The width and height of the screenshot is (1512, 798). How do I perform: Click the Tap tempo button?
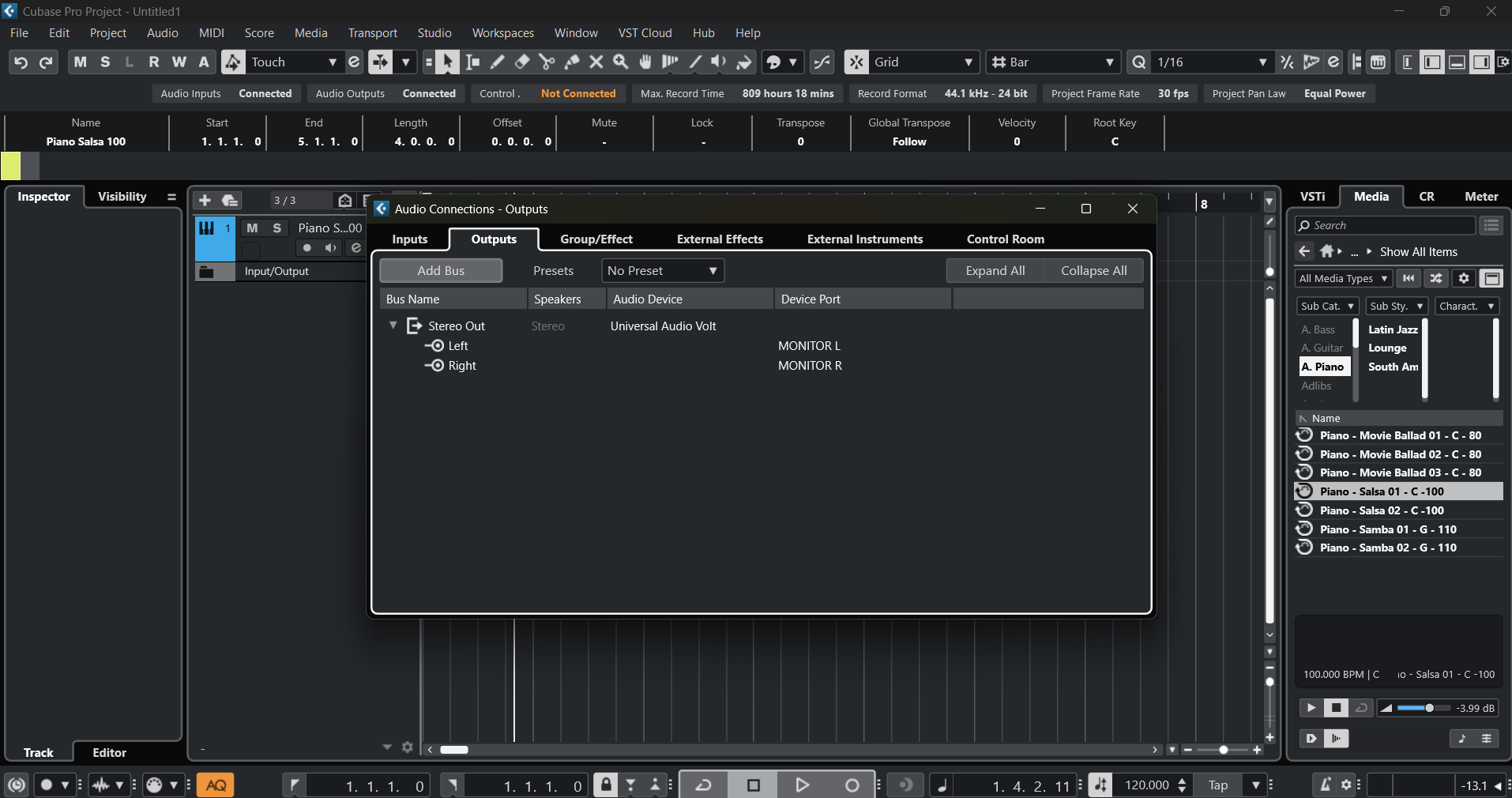1217,785
